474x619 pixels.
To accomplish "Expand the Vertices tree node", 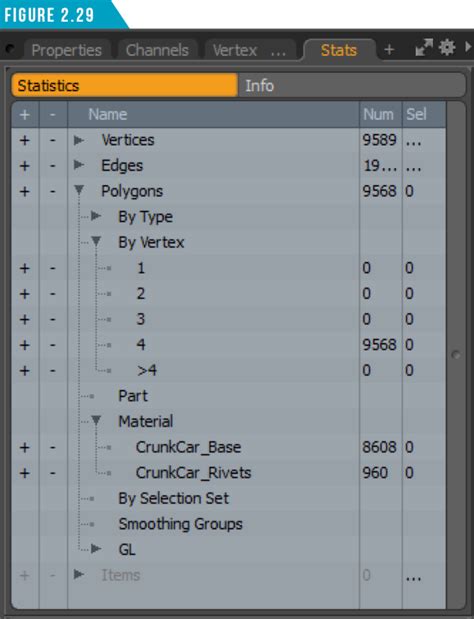I will (x=79, y=140).
